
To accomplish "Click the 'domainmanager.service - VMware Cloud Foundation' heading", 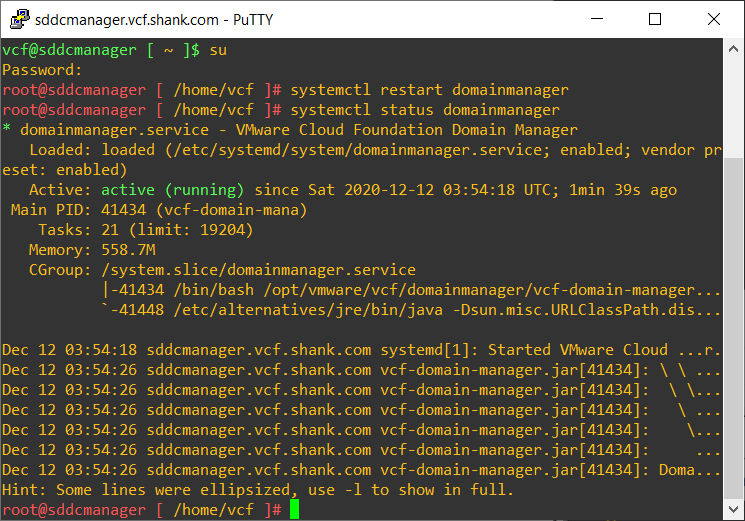I will click(290, 130).
